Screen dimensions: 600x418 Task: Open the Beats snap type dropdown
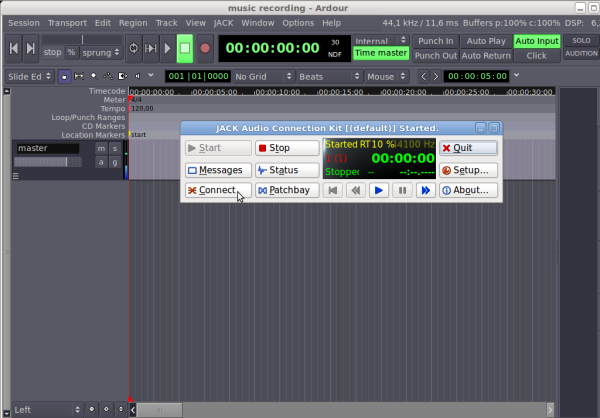(329, 77)
